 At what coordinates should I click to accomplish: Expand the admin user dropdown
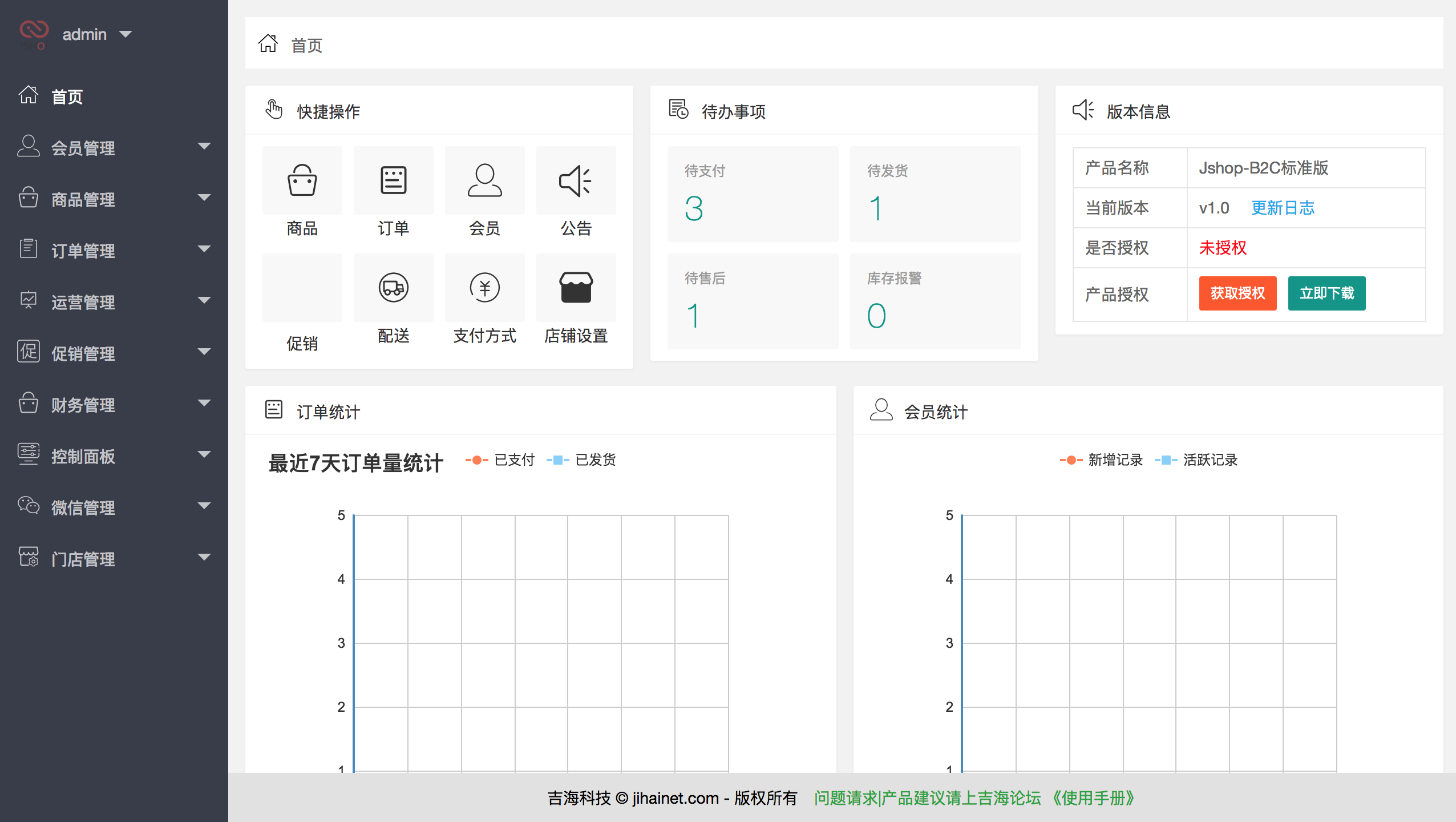(x=97, y=34)
